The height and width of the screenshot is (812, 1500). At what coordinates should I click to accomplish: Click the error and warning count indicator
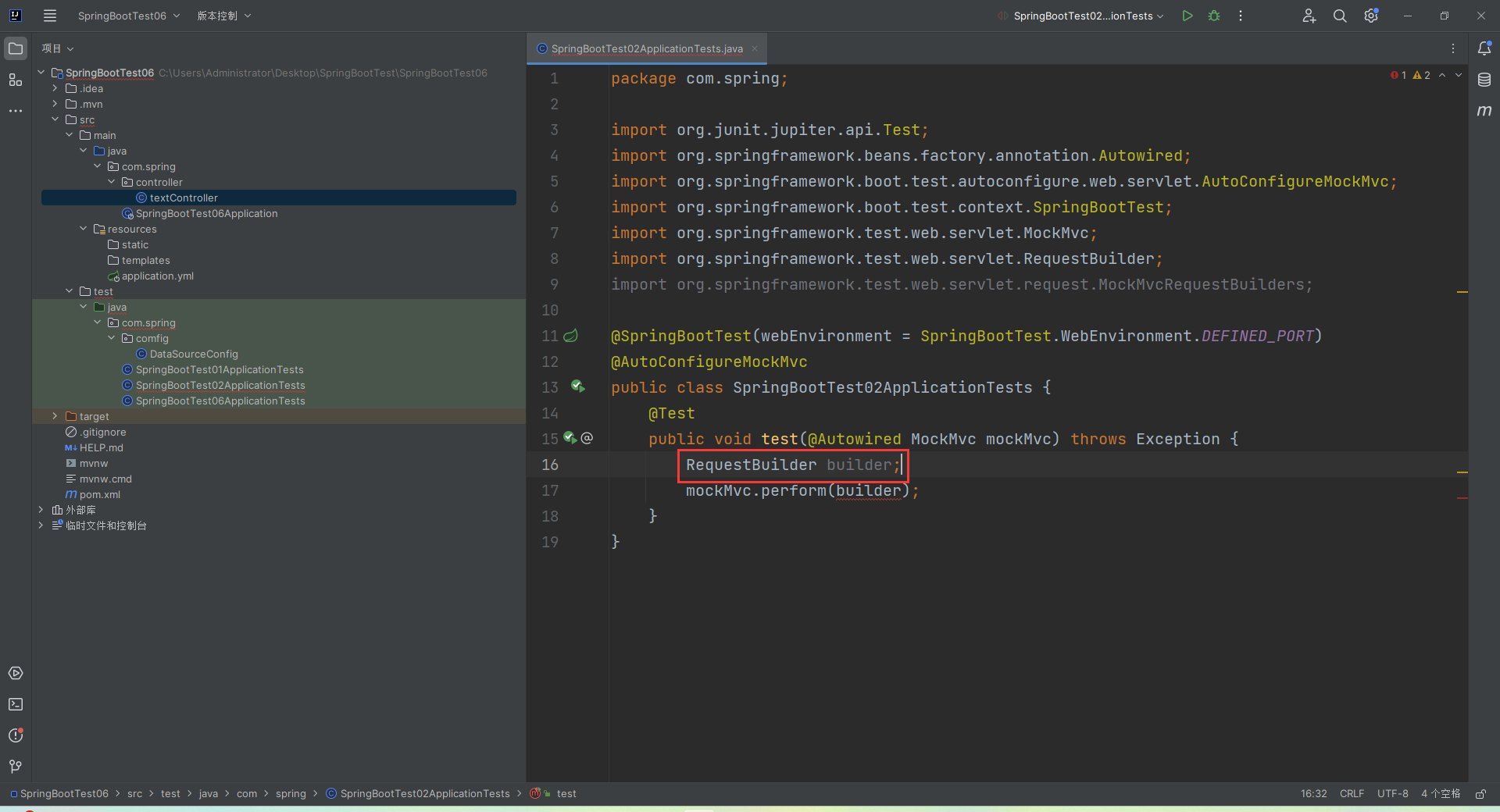click(1410, 75)
